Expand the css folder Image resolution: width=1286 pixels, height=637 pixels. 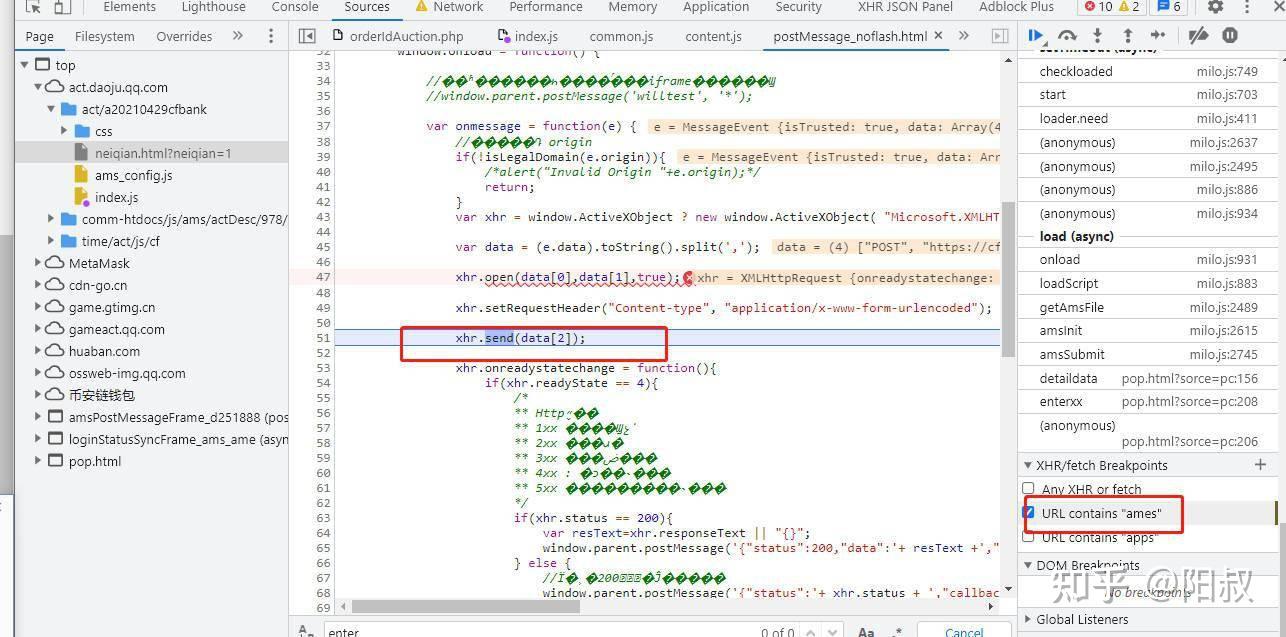(64, 131)
